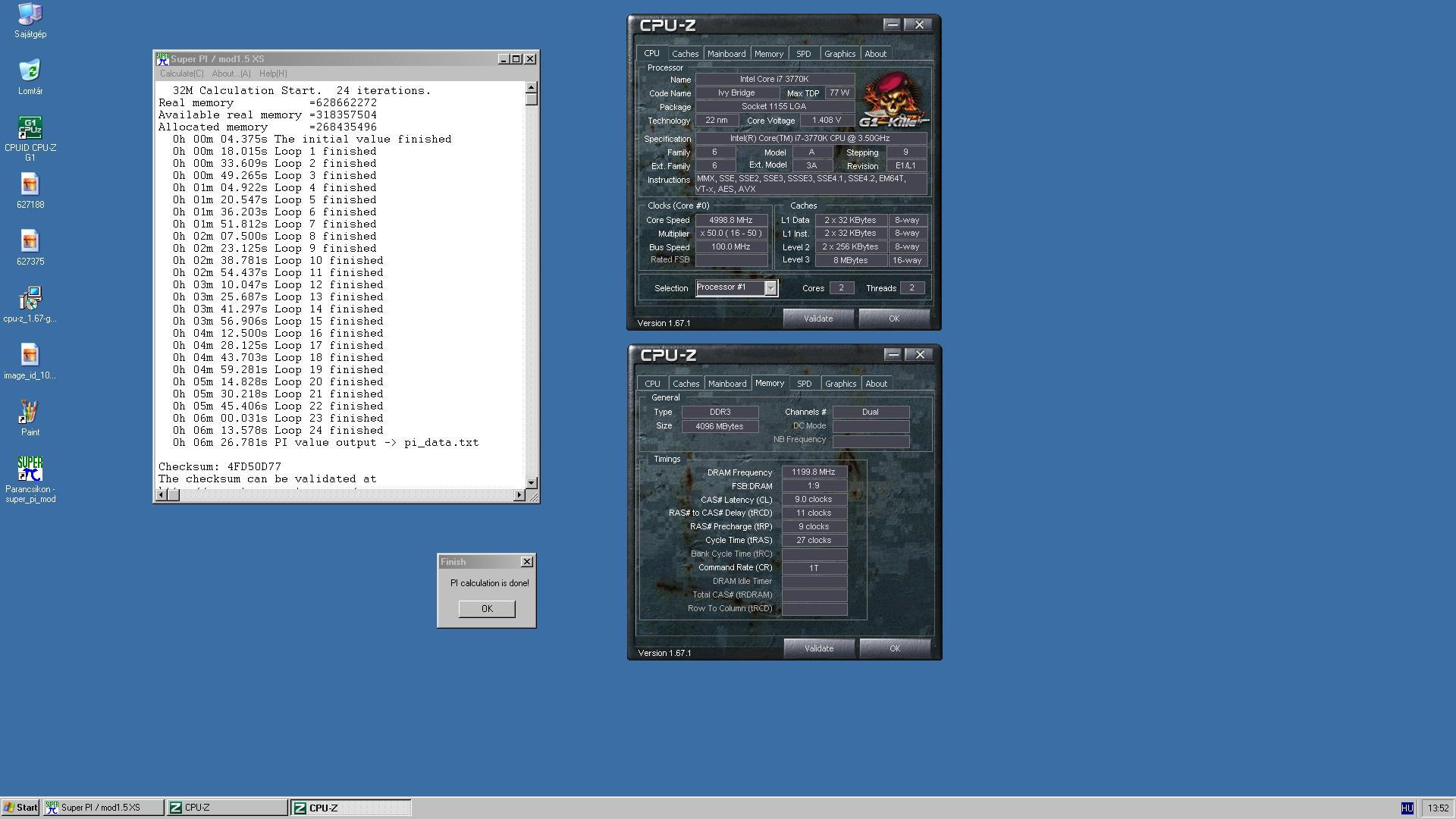Click Validate in top CPU-Z window
1456x819 pixels.
point(818,318)
